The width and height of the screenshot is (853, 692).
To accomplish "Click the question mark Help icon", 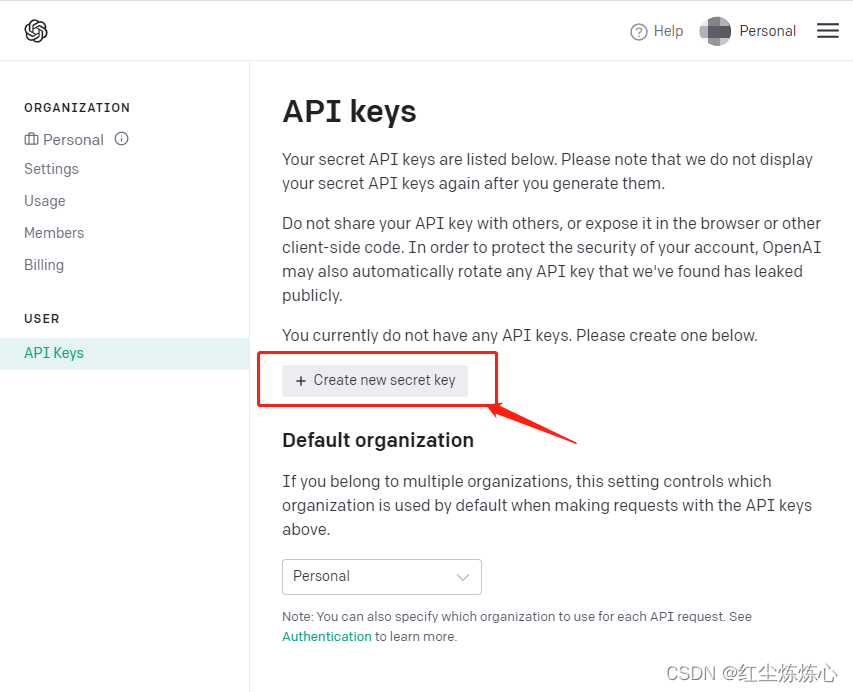I will pos(639,31).
